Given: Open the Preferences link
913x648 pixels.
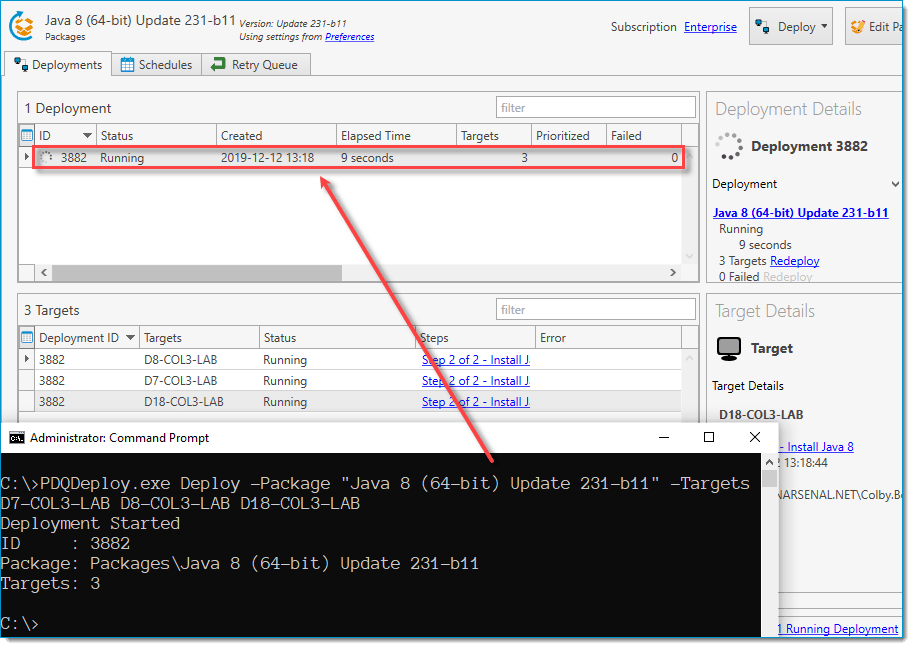Looking at the screenshot, I should [348, 37].
